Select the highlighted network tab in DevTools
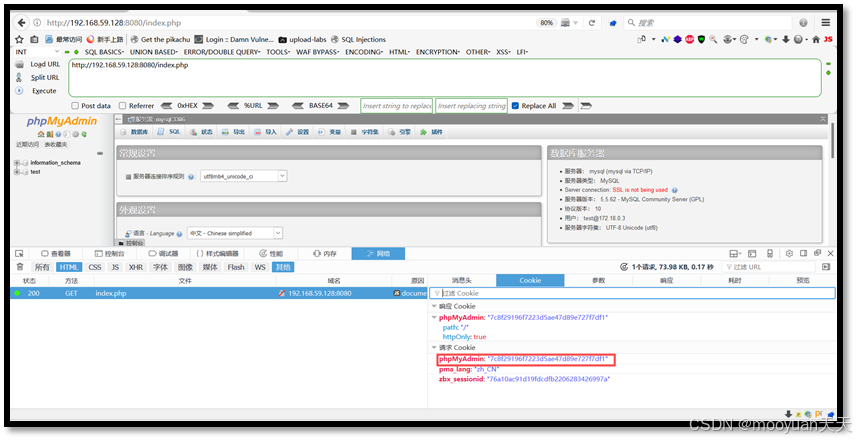The width and height of the screenshot is (856, 440). (378, 254)
